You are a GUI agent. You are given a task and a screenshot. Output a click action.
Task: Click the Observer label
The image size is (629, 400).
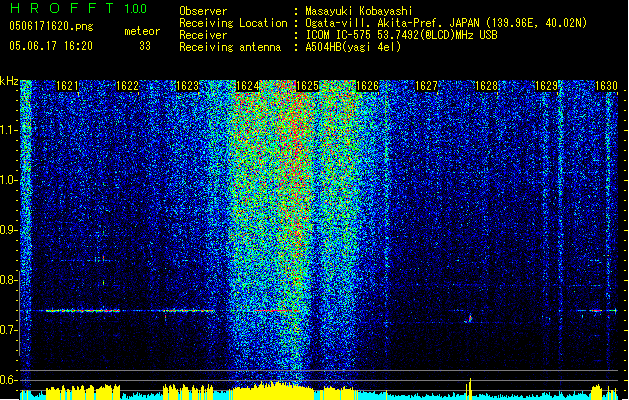(203, 11)
